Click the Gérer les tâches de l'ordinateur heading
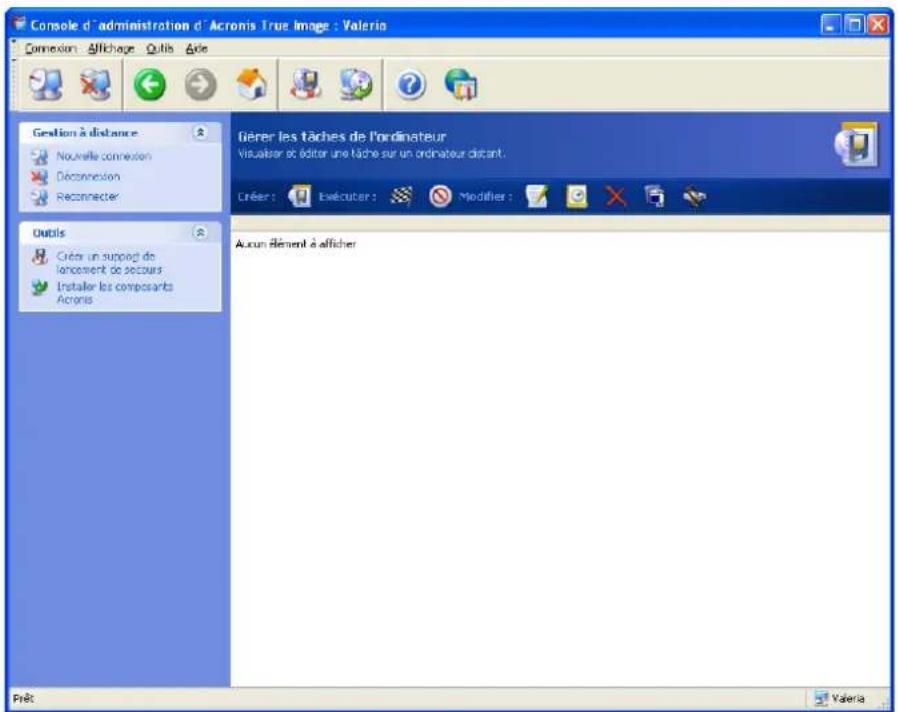This screenshot has width=898, height=712. coord(342,136)
